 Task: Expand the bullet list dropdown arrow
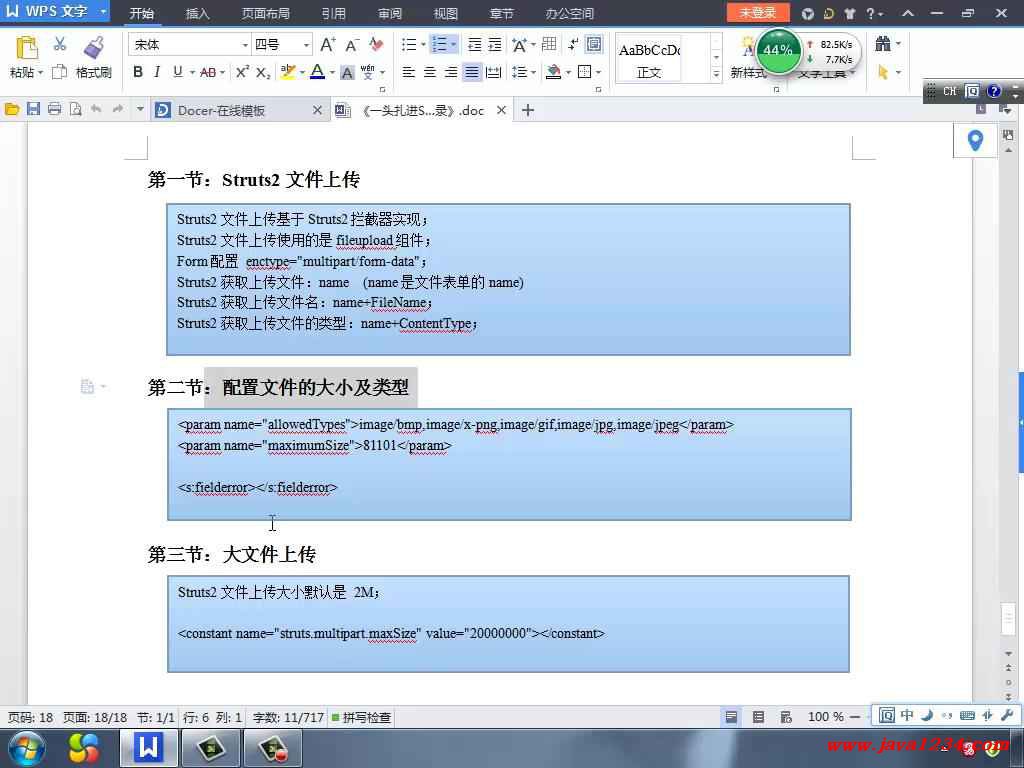[x=423, y=44]
